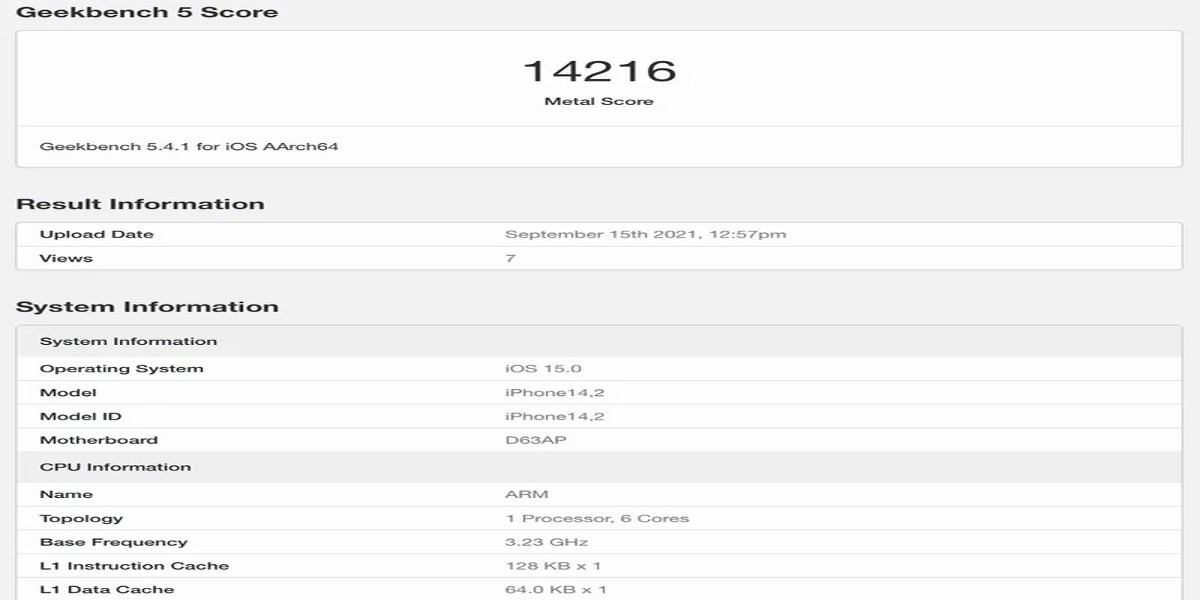This screenshot has height=600, width=1200.
Task: Select the Upload Date row
Action: 95,233
